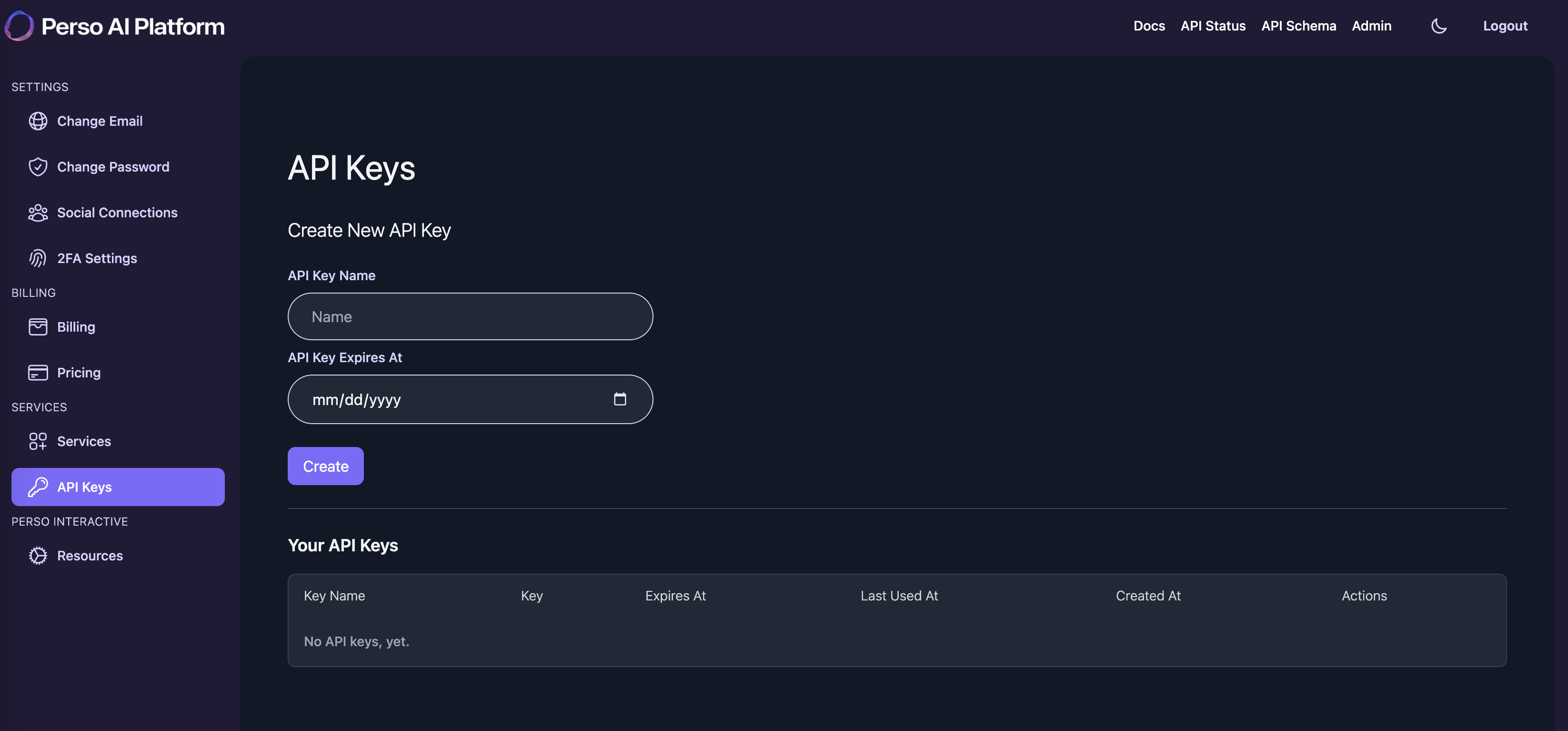Viewport: 1568px width, 731px height.
Task: Open API Schema from the header
Action: point(1298,26)
